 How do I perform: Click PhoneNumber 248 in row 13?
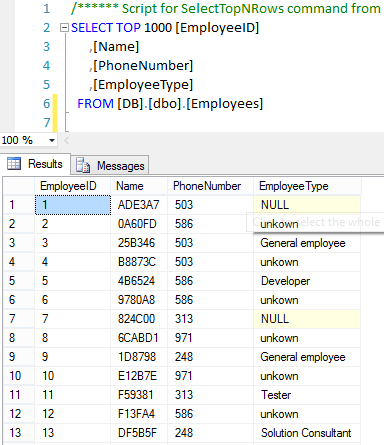tap(210, 433)
